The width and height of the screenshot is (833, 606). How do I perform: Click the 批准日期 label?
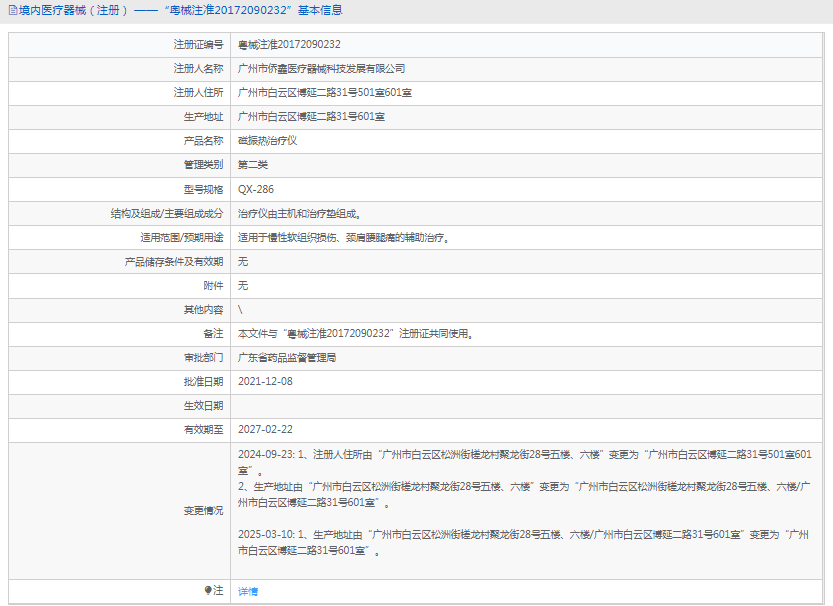tap(203, 381)
